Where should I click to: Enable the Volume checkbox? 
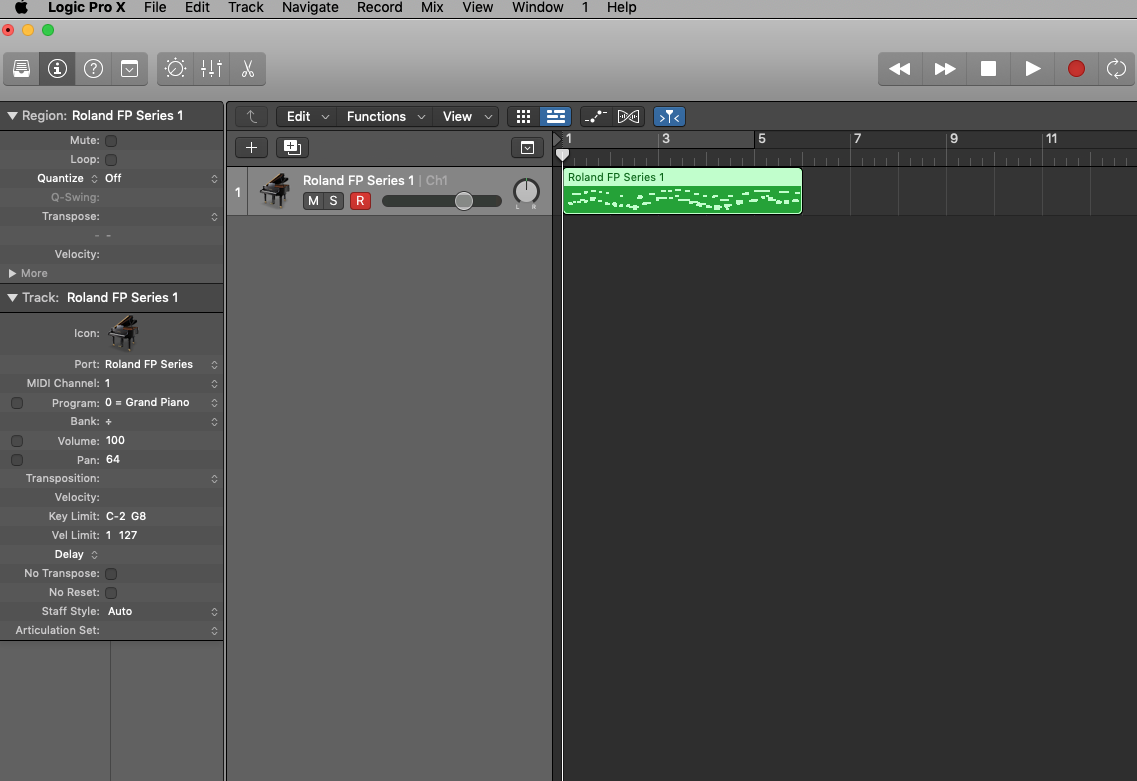(x=17, y=441)
